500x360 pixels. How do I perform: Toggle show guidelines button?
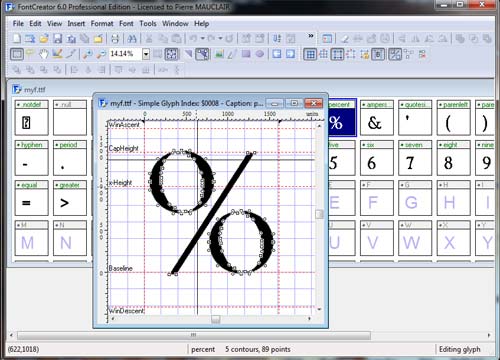[x=337, y=54]
